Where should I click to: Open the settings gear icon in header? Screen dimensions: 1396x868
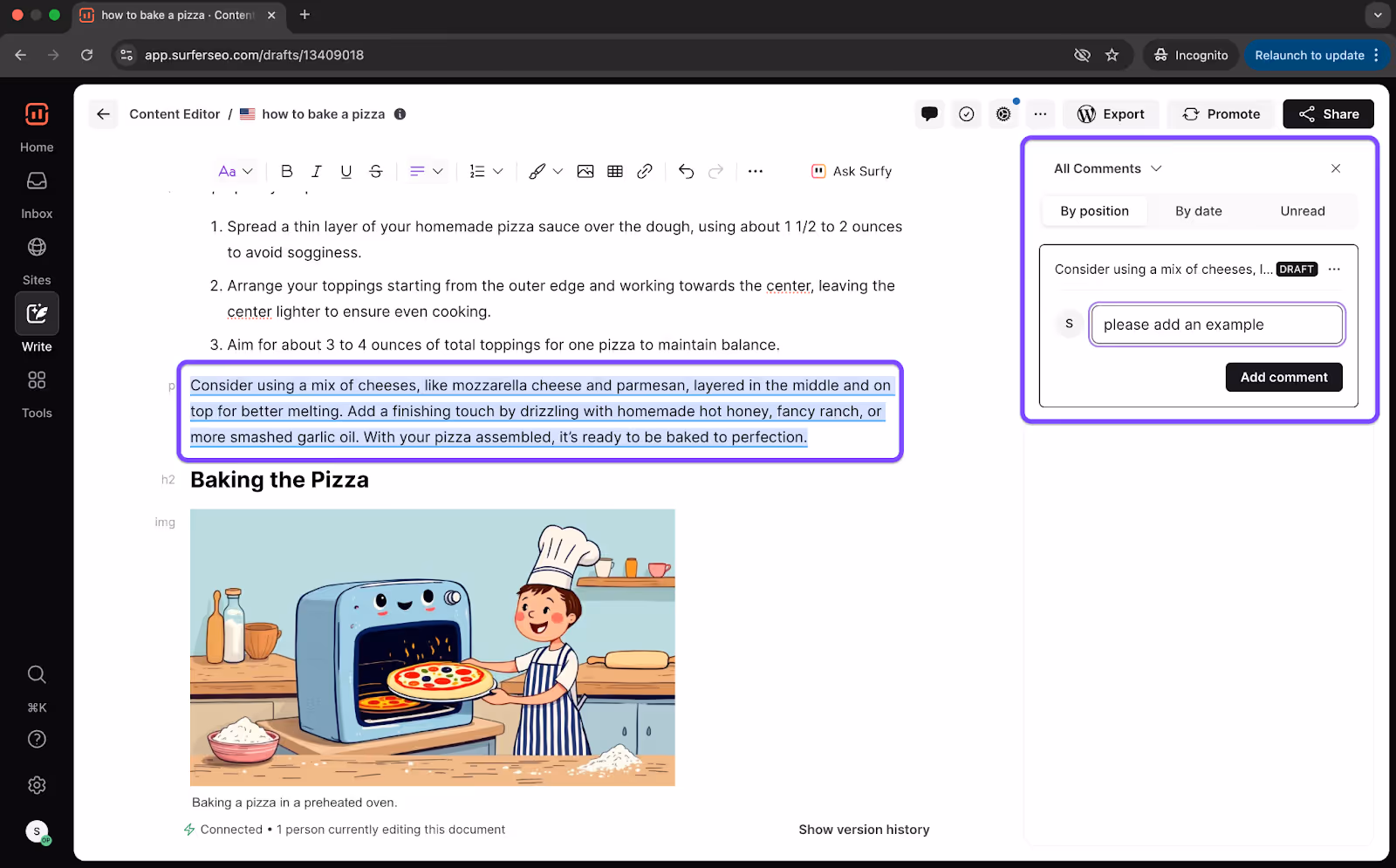(x=1004, y=114)
